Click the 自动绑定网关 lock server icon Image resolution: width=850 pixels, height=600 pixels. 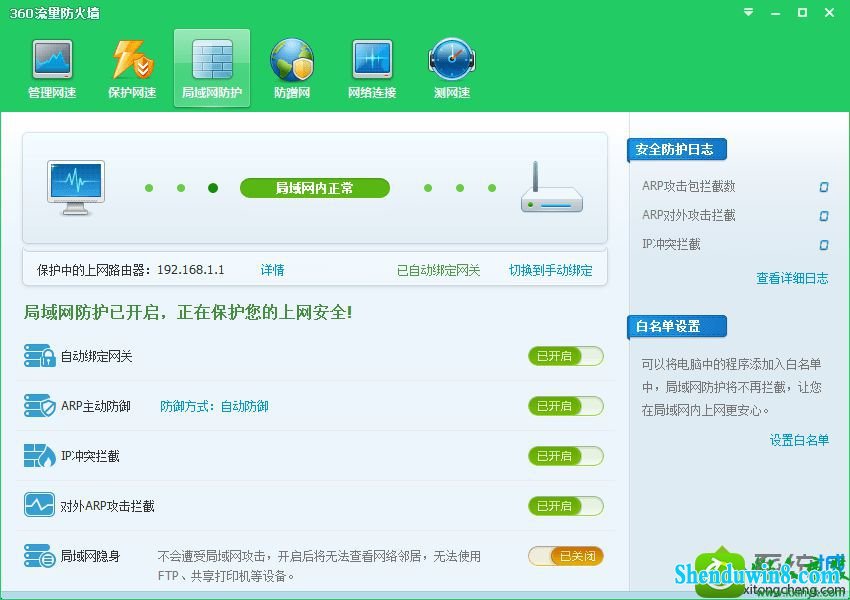coord(40,356)
